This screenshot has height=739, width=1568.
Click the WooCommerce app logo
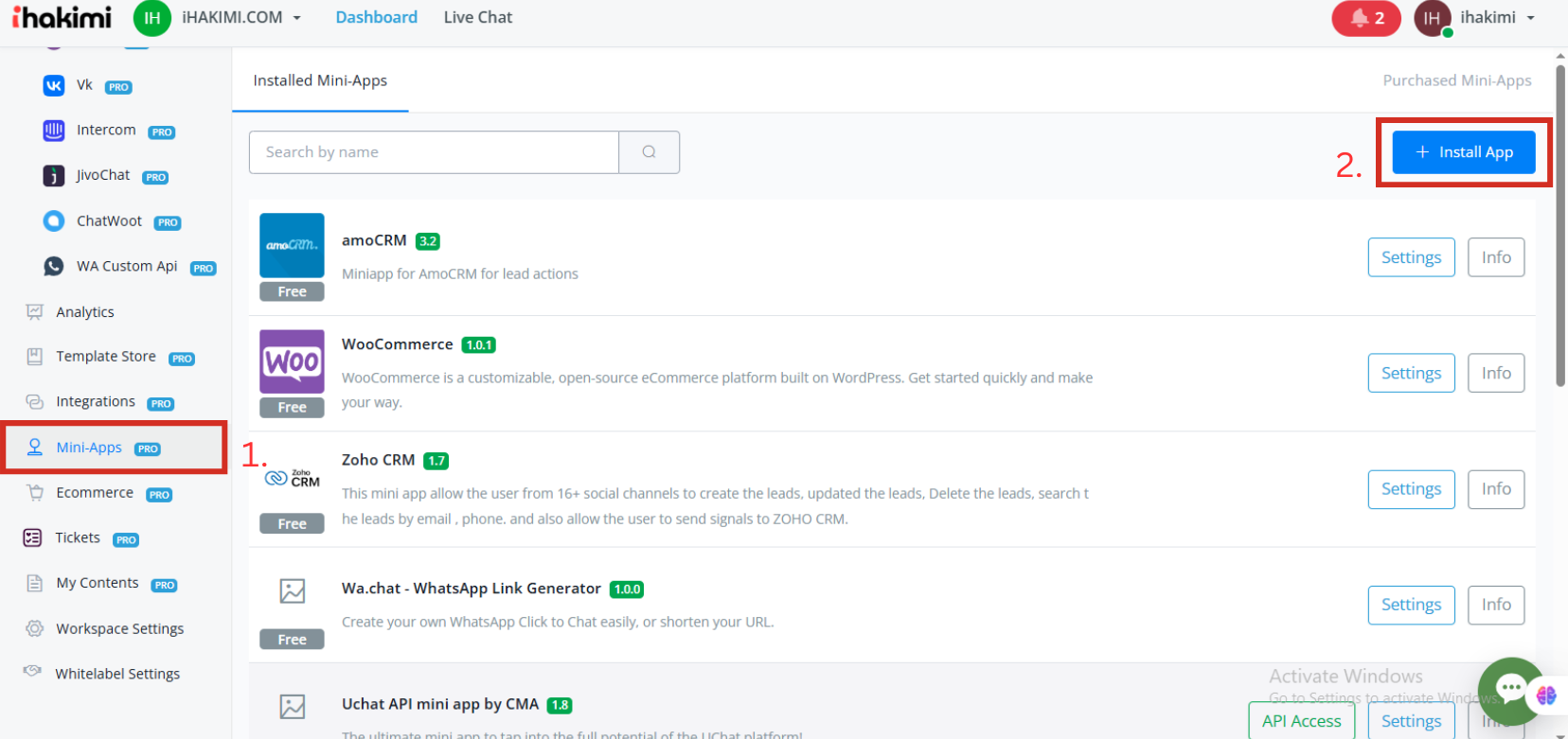click(x=292, y=361)
